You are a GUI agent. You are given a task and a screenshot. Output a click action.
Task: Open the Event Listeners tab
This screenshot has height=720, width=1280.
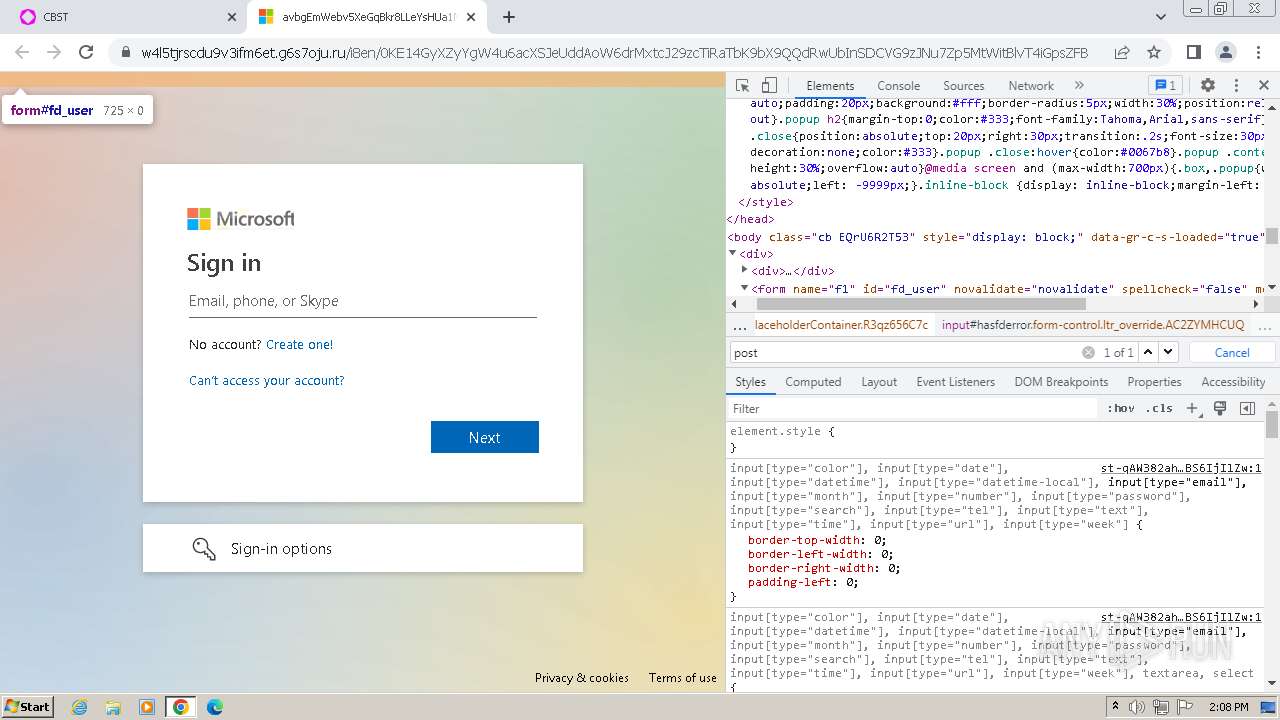tap(955, 382)
